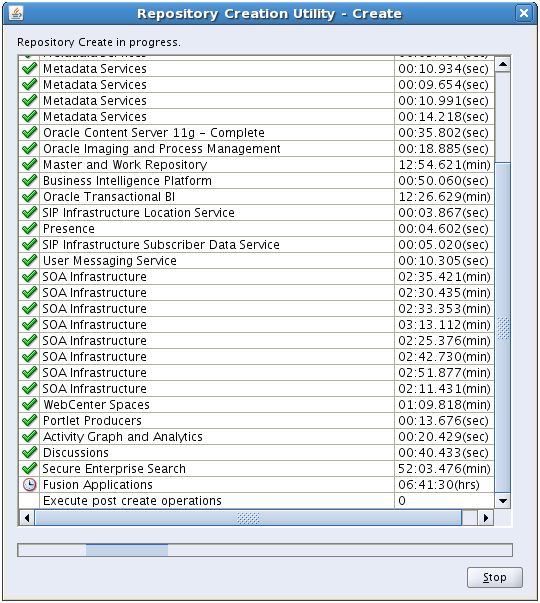Click the Java icon in the title bar
The height and width of the screenshot is (603, 540).
click(x=16, y=13)
